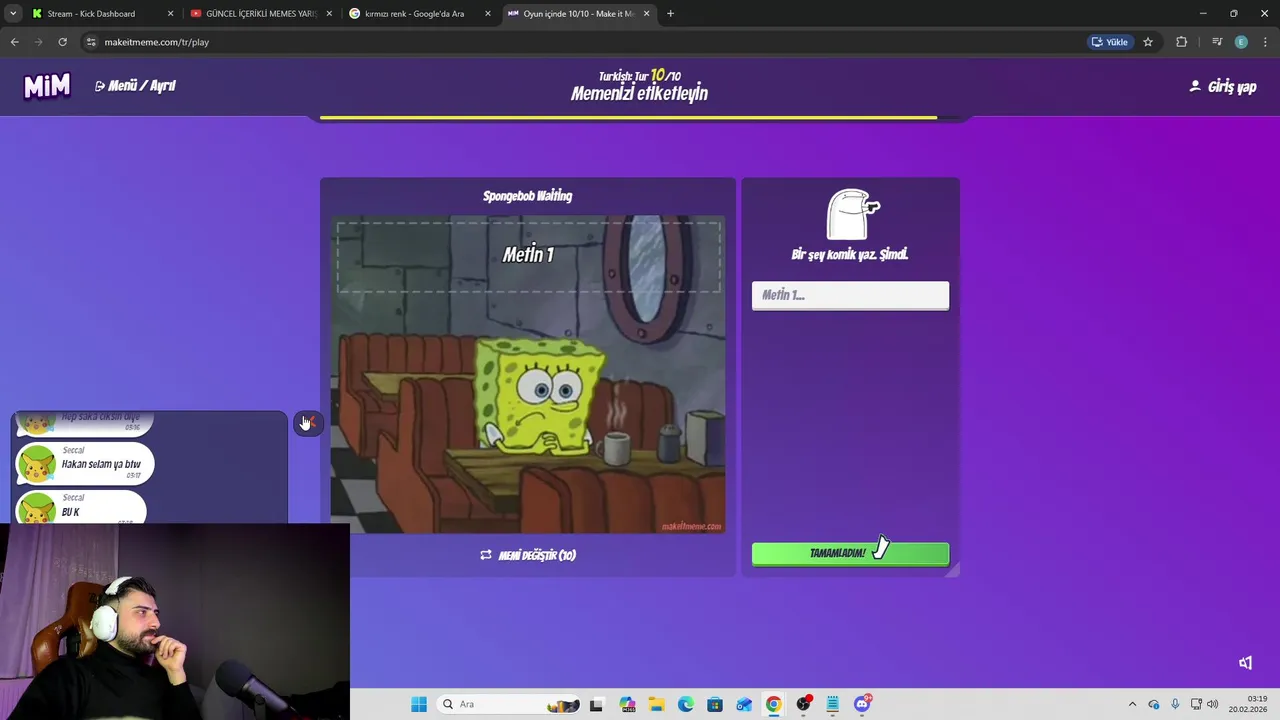The height and width of the screenshot is (720, 1280).
Task: Open Microsoft Store from taskbar
Action: point(715,704)
